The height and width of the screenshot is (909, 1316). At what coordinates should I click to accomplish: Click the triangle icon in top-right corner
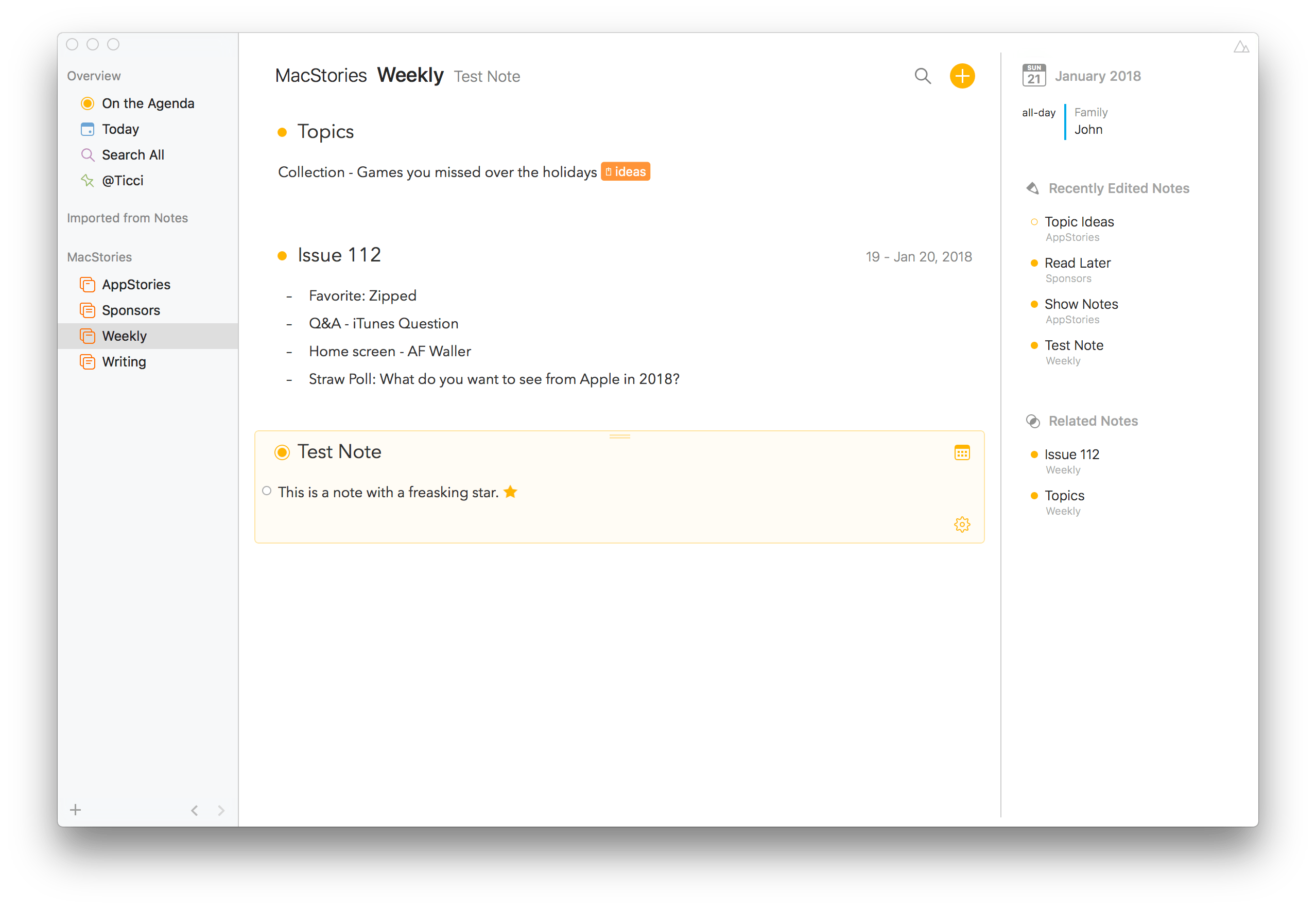pyautogui.click(x=1241, y=47)
